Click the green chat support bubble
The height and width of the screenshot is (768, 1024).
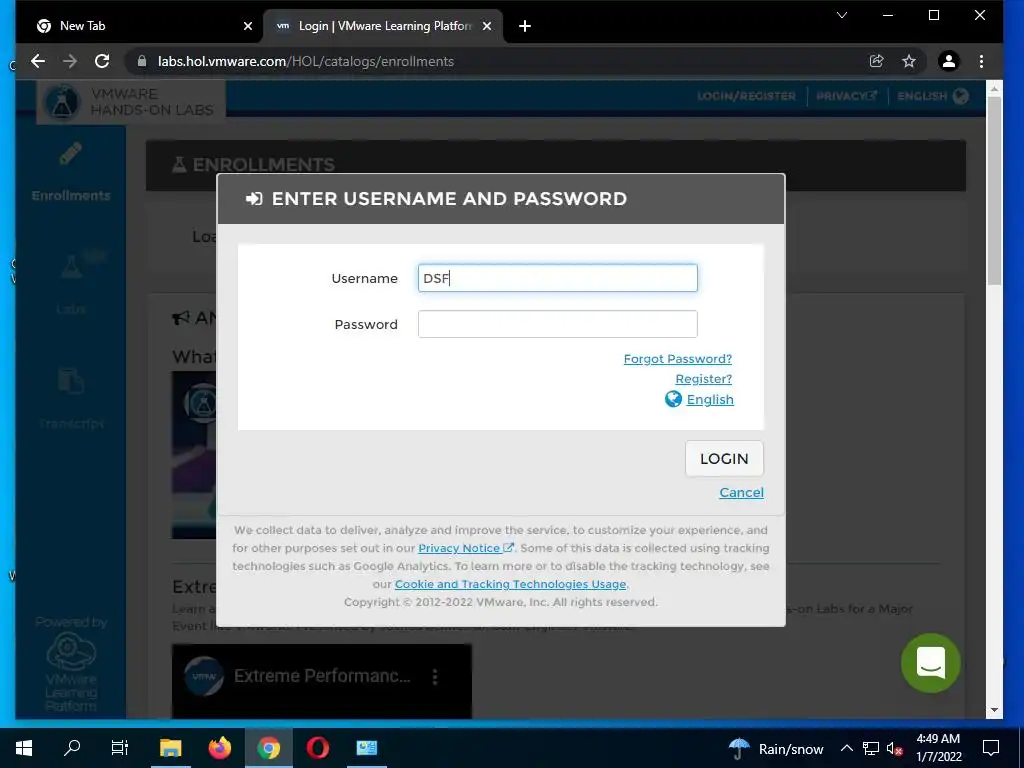point(931,663)
